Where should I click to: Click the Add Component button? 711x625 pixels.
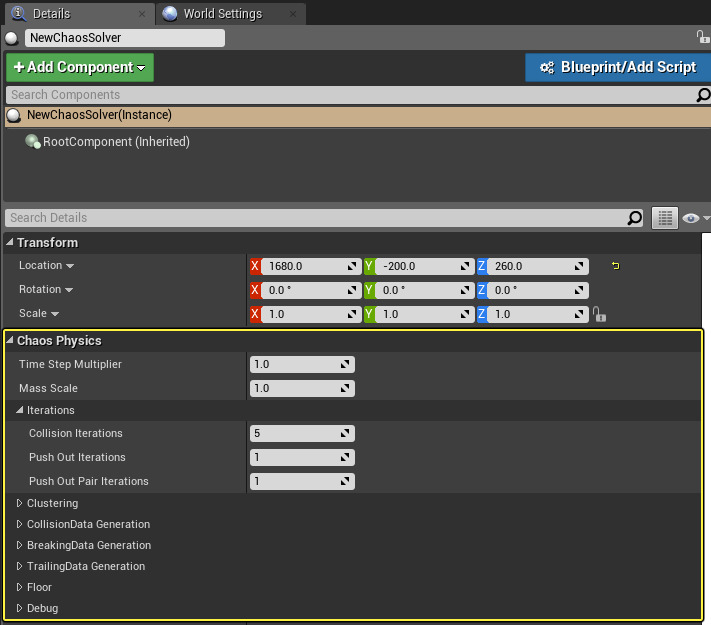click(x=80, y=67)
